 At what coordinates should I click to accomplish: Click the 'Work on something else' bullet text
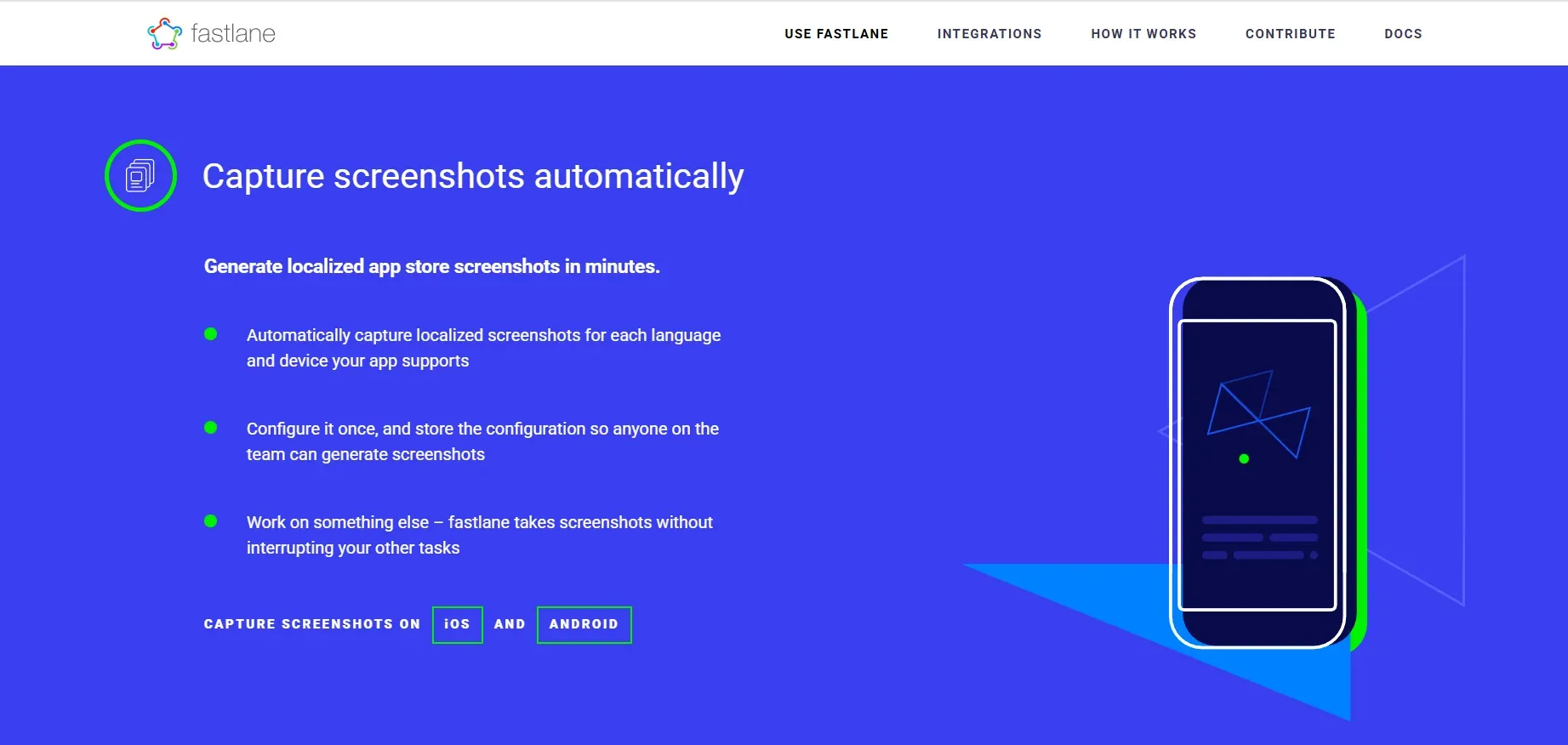480,535
